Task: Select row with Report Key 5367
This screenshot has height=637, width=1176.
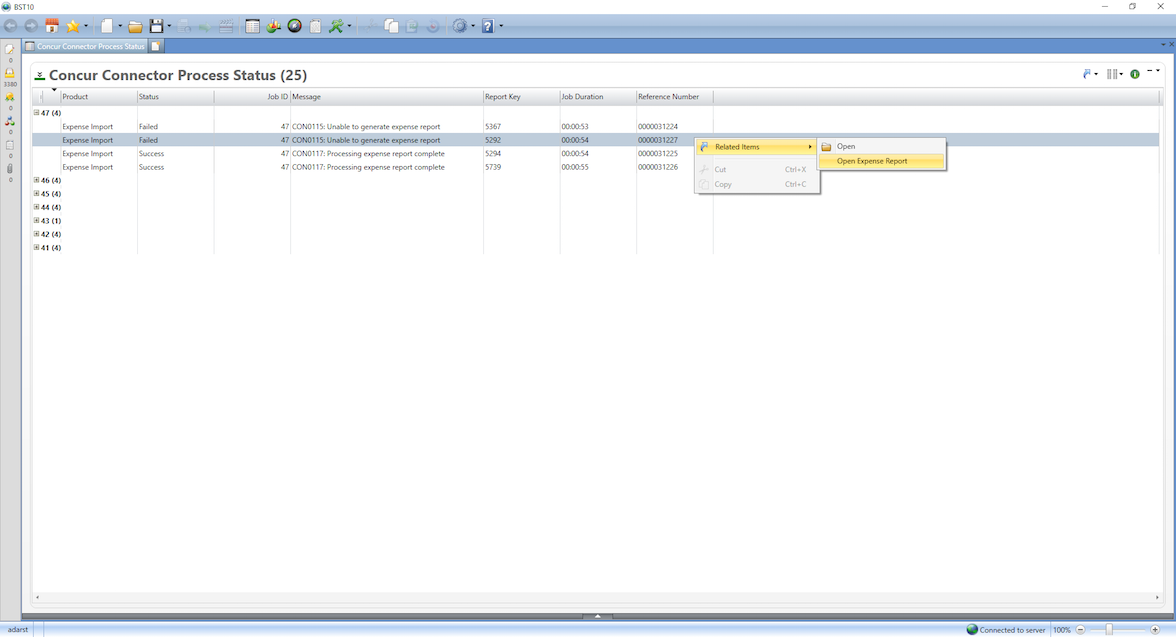Action: pos(596,127)
